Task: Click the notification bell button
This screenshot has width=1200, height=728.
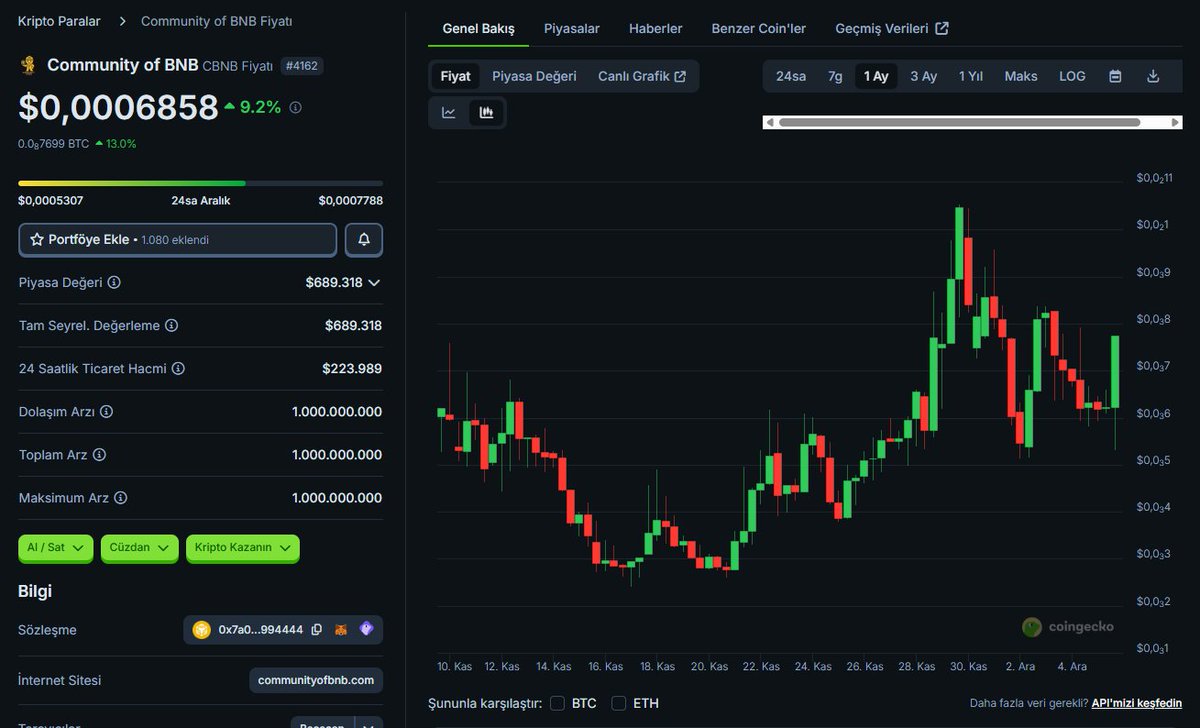Action: [364, 240]
